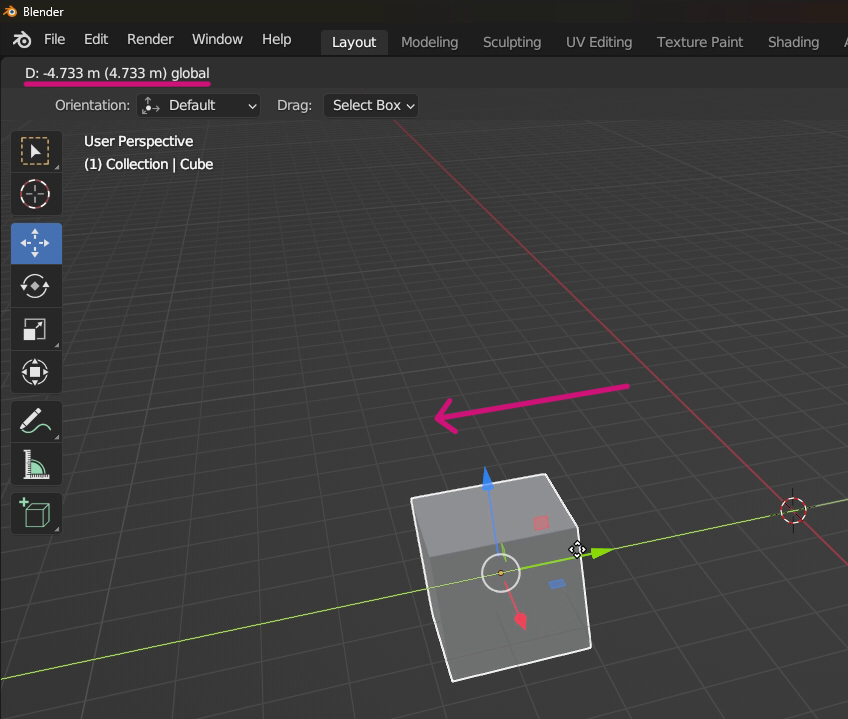Open the Edit menu

point(96,39)
